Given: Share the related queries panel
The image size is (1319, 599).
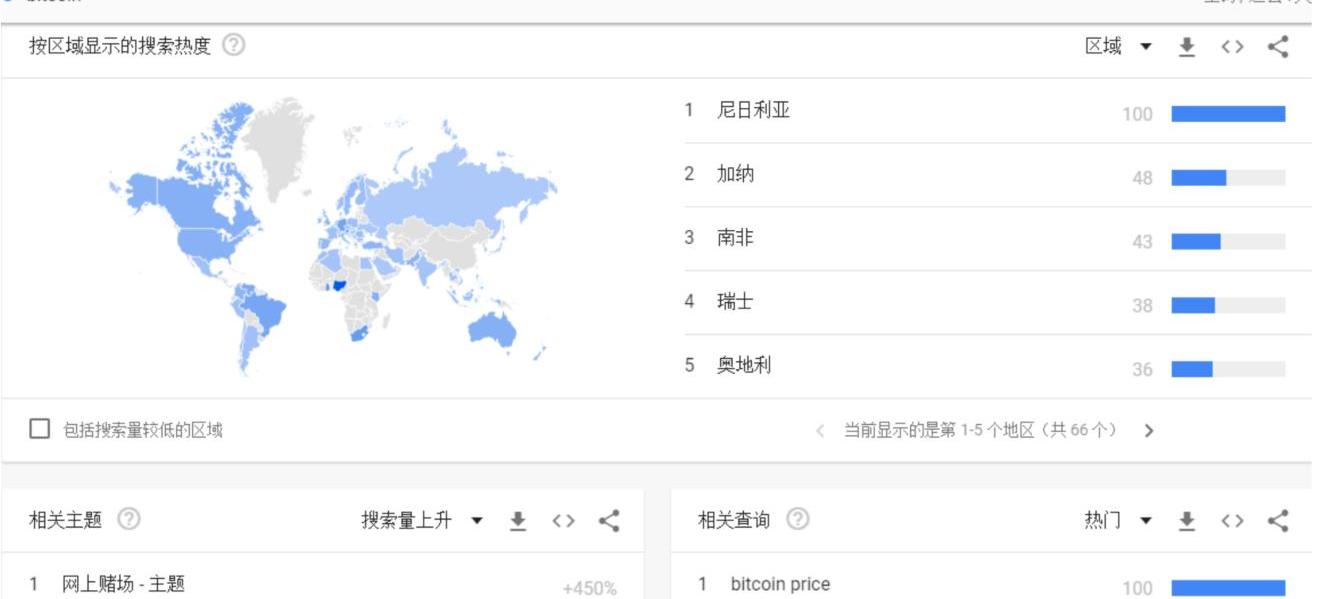Looking at the screenshot, I should click(x=1277, y=520).
